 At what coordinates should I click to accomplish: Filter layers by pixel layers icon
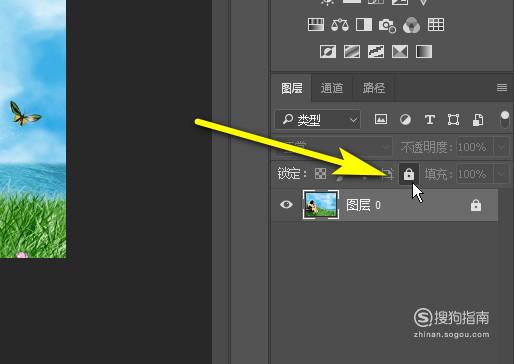point(381,119)
